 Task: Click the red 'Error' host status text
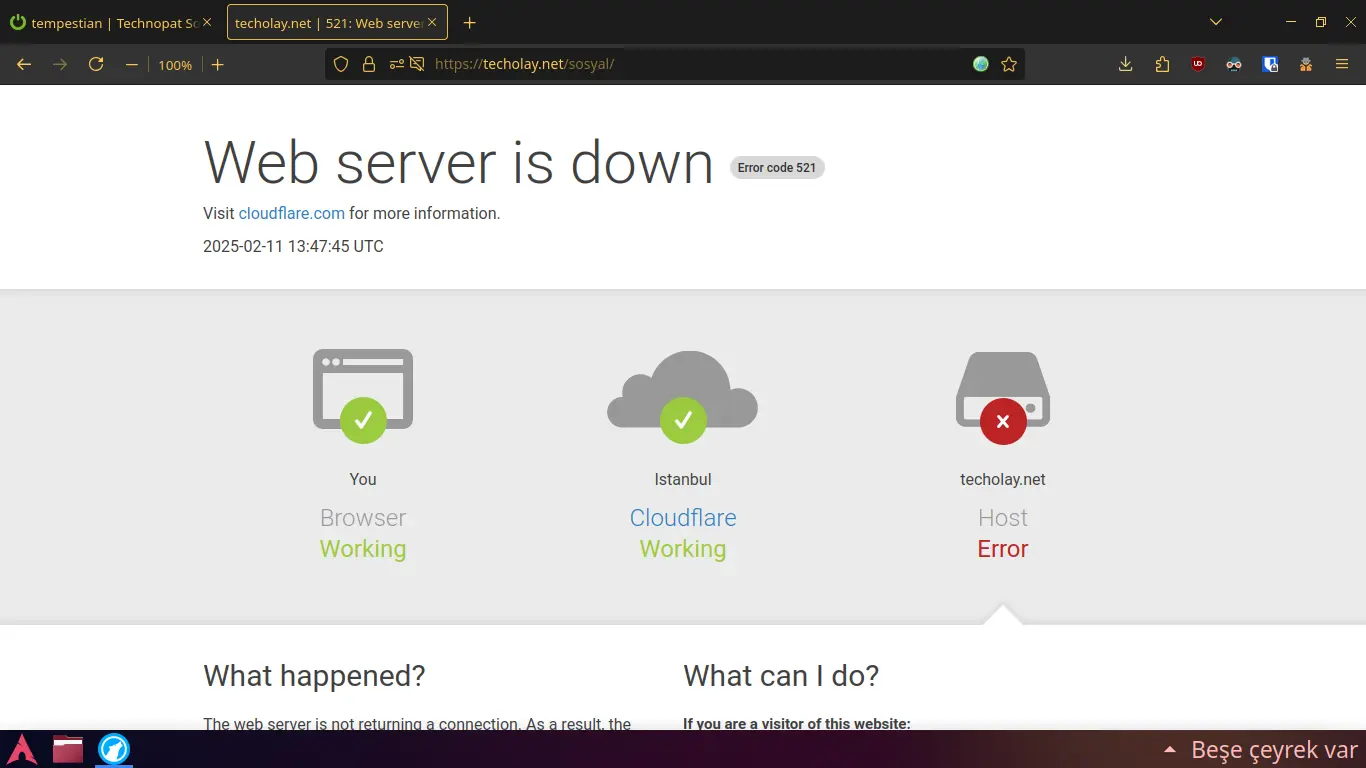[x=1003, y=549]
